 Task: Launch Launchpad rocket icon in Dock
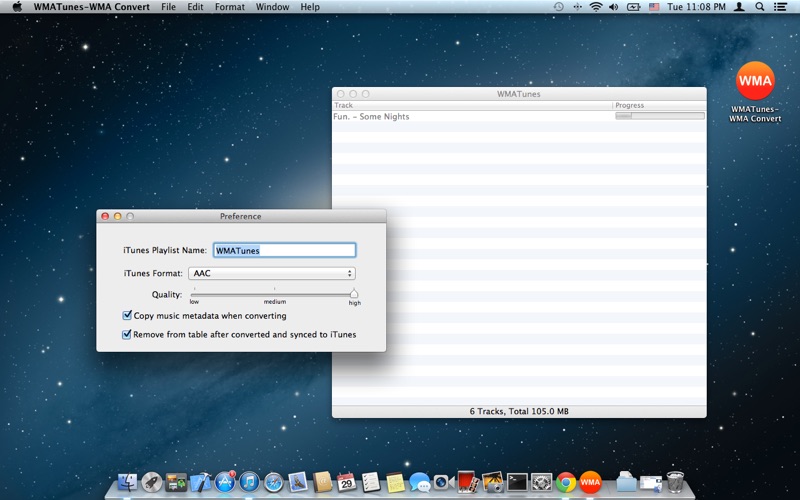pyautogui.click(x=152, y=482)
